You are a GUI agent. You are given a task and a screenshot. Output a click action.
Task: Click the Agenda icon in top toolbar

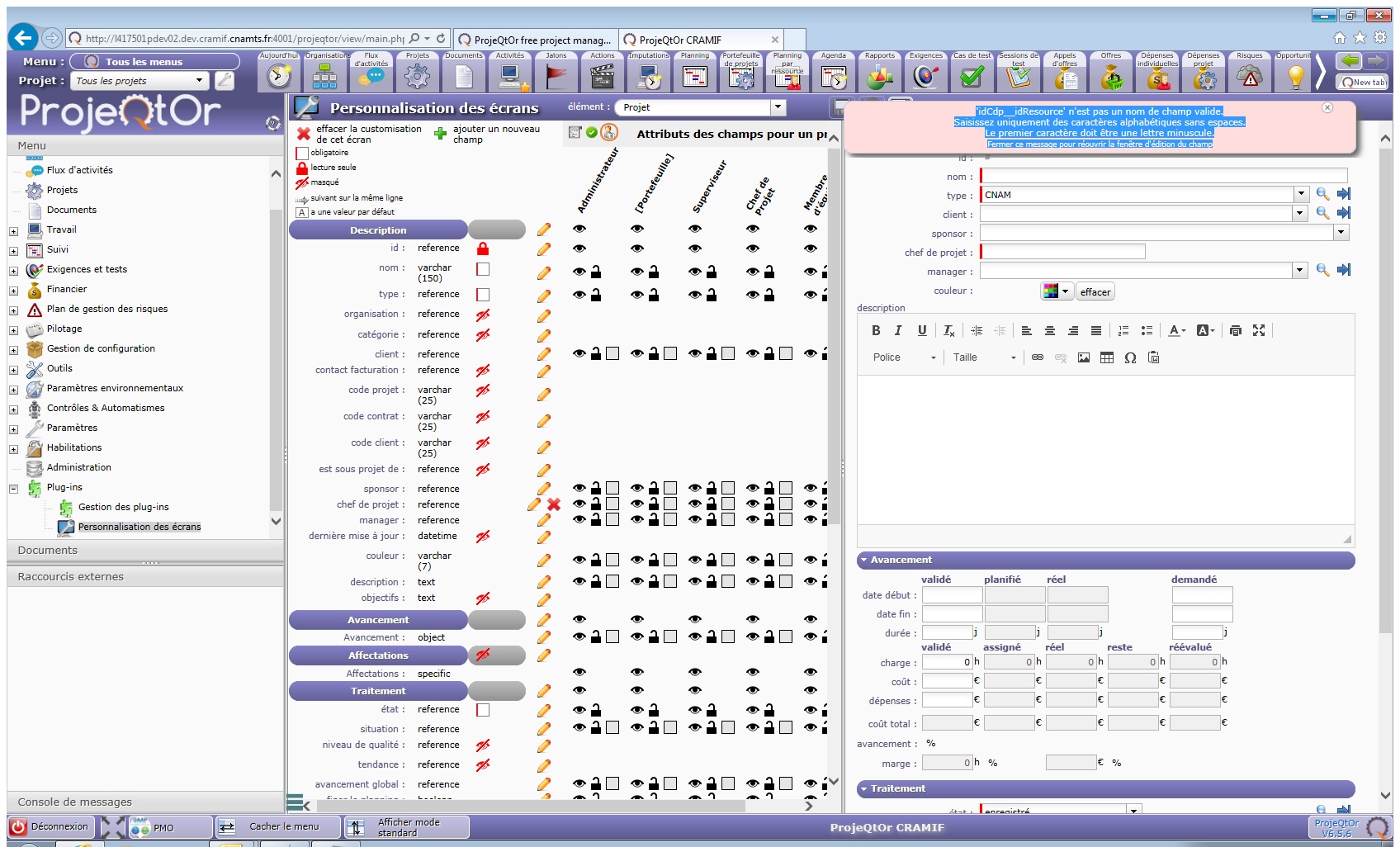(x=834, y=77)
